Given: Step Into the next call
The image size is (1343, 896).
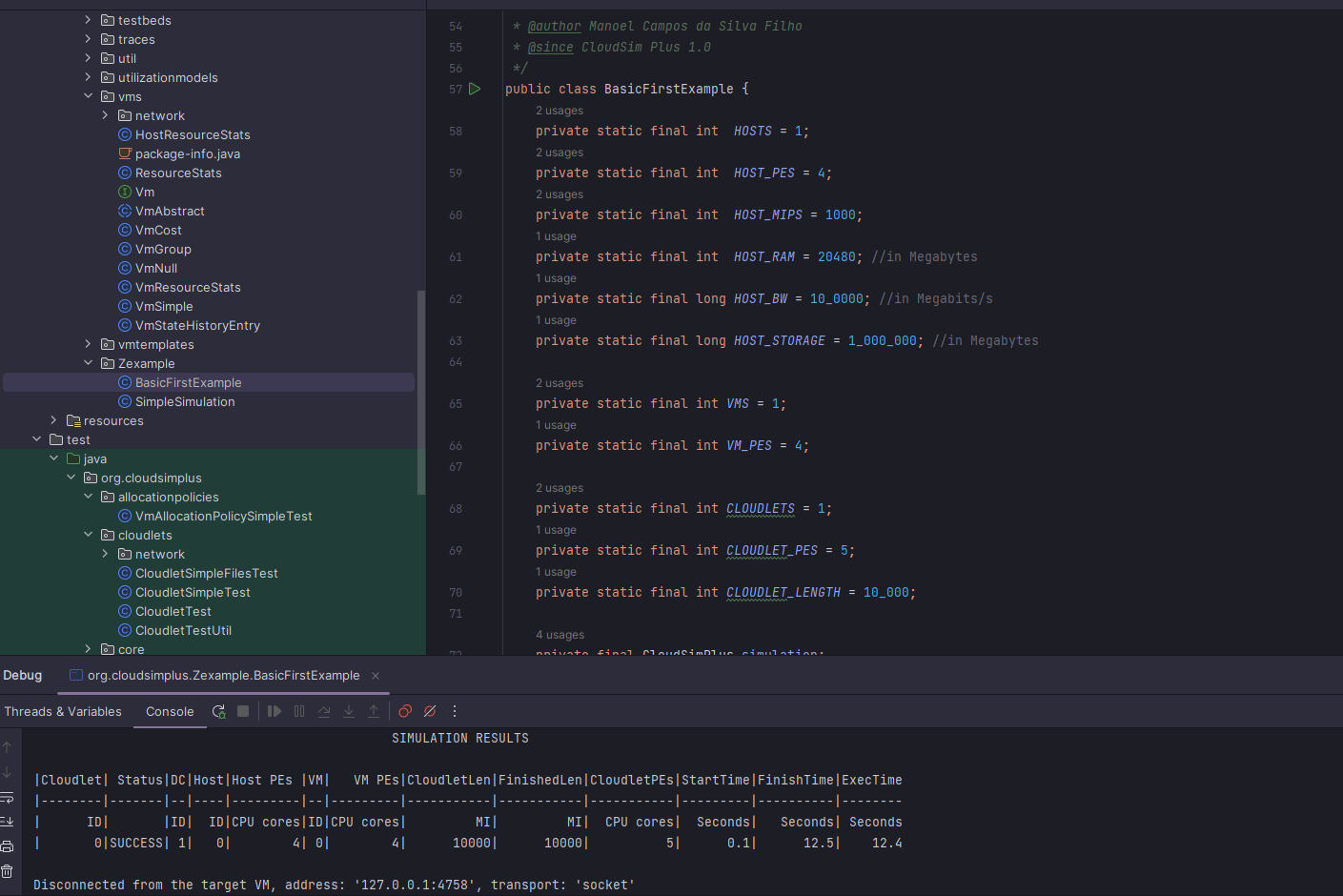Looking at the screenshot, I should point(348,711).
